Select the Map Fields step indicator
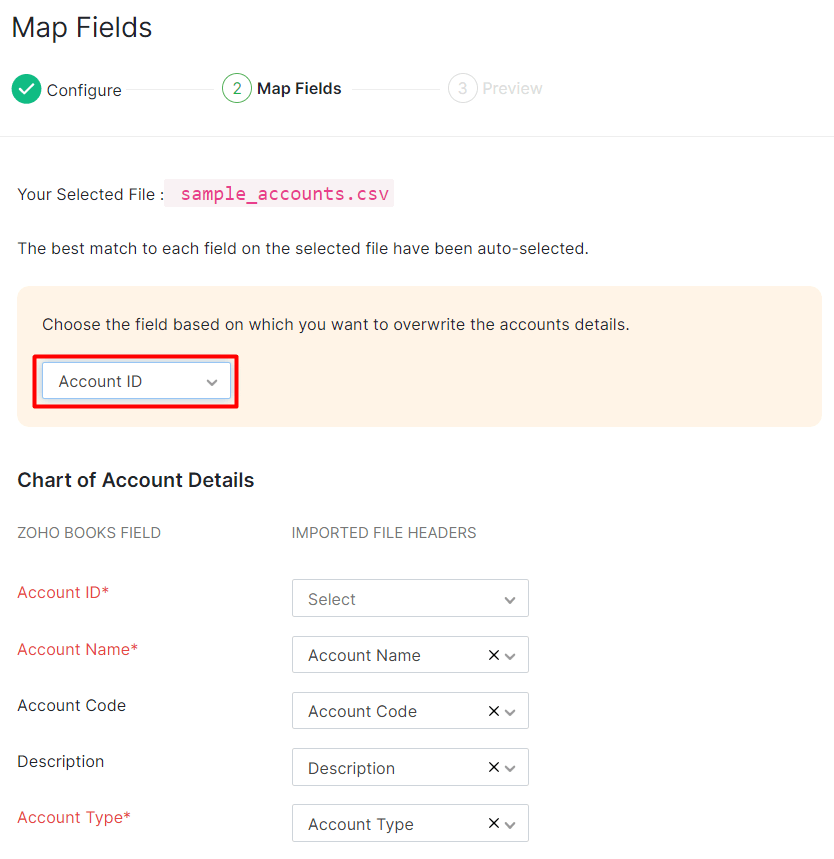 coord(281,88)
